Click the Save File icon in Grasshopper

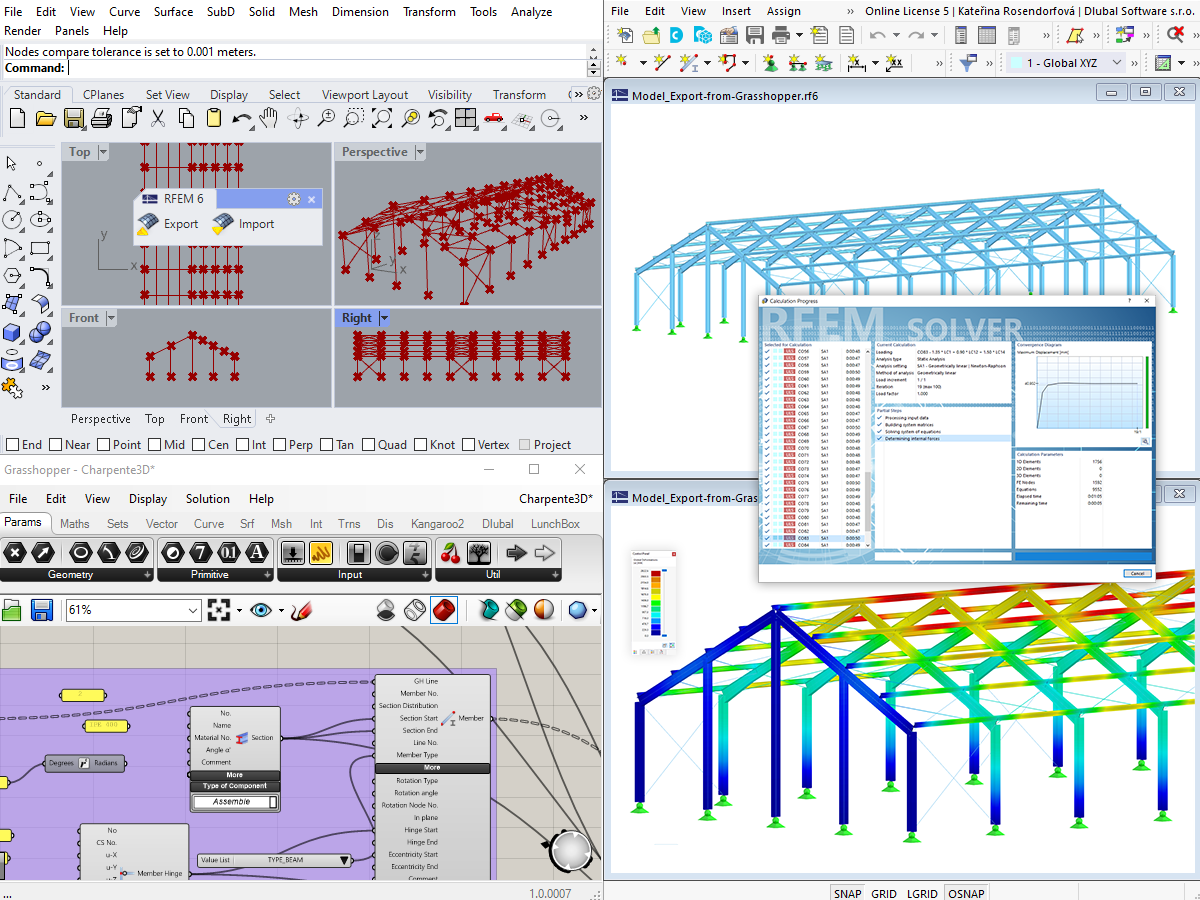42,610
